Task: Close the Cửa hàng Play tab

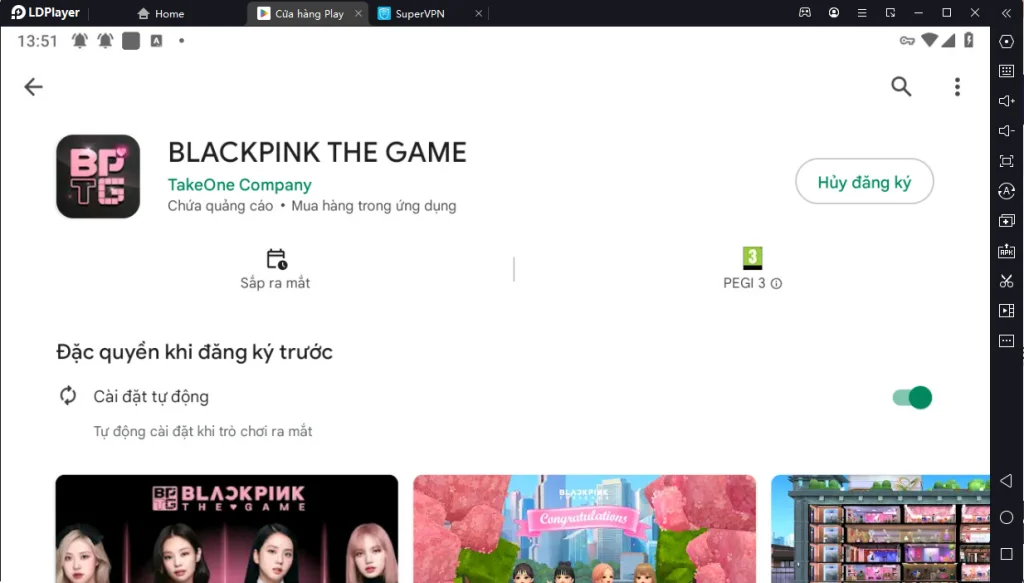Action: [x=359, y=13]
